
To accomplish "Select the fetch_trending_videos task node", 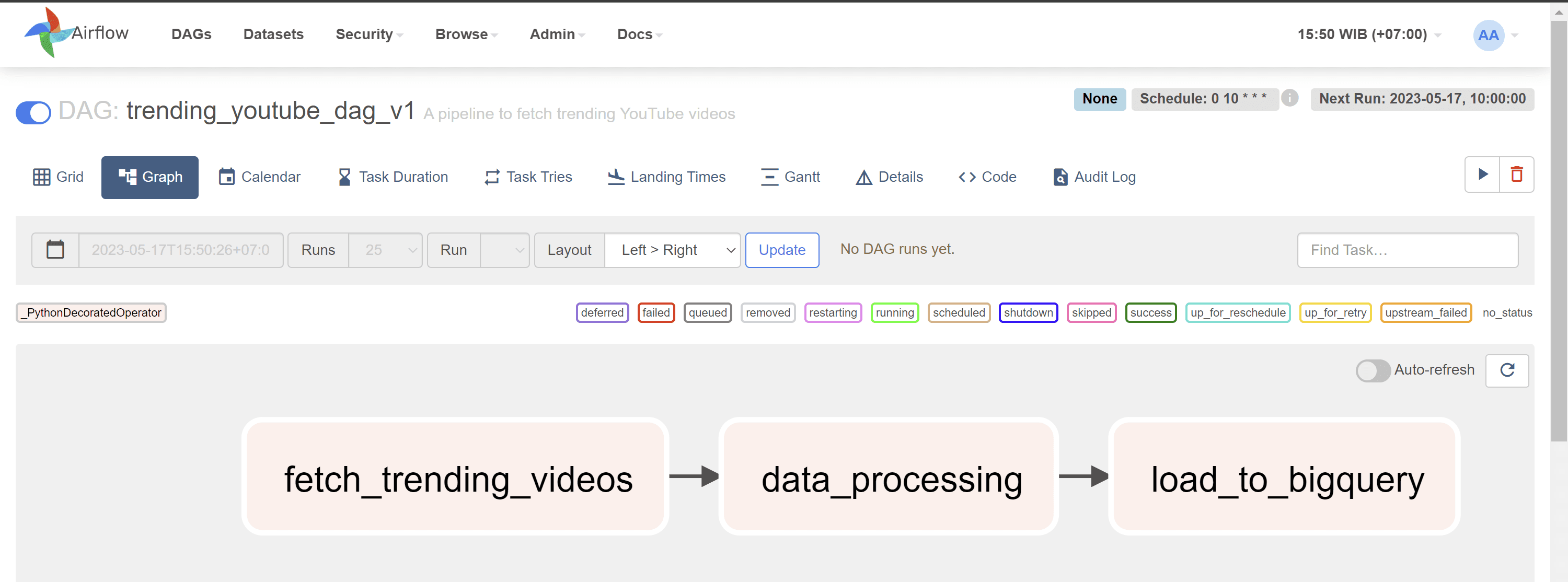I will [455, 476].
